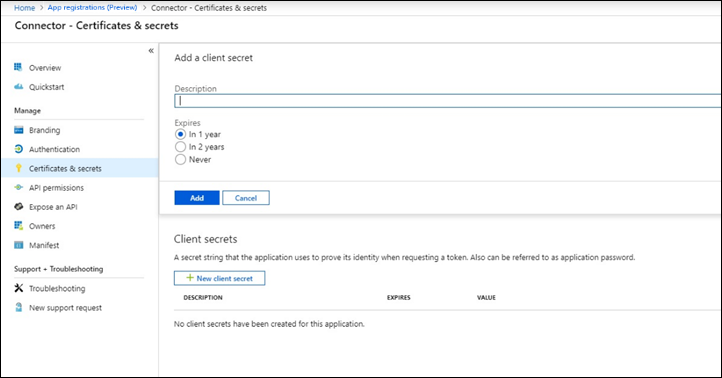
Task: Open API permissions page
Action: point(56,188)
